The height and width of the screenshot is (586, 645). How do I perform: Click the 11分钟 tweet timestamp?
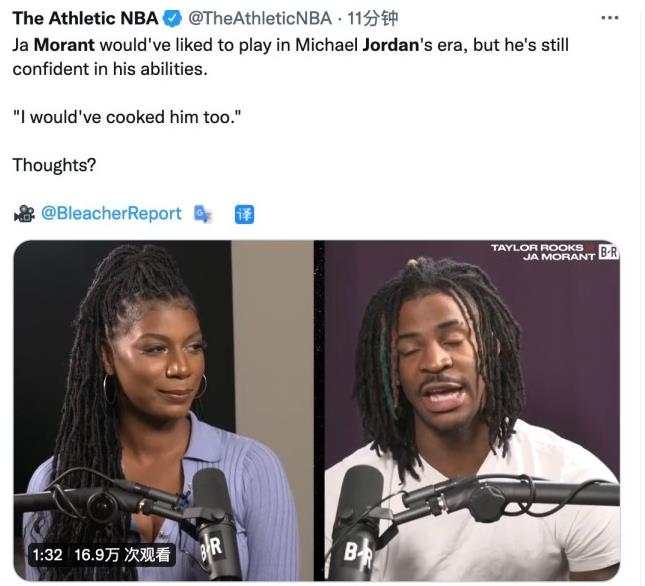click(x=373, y=18)
